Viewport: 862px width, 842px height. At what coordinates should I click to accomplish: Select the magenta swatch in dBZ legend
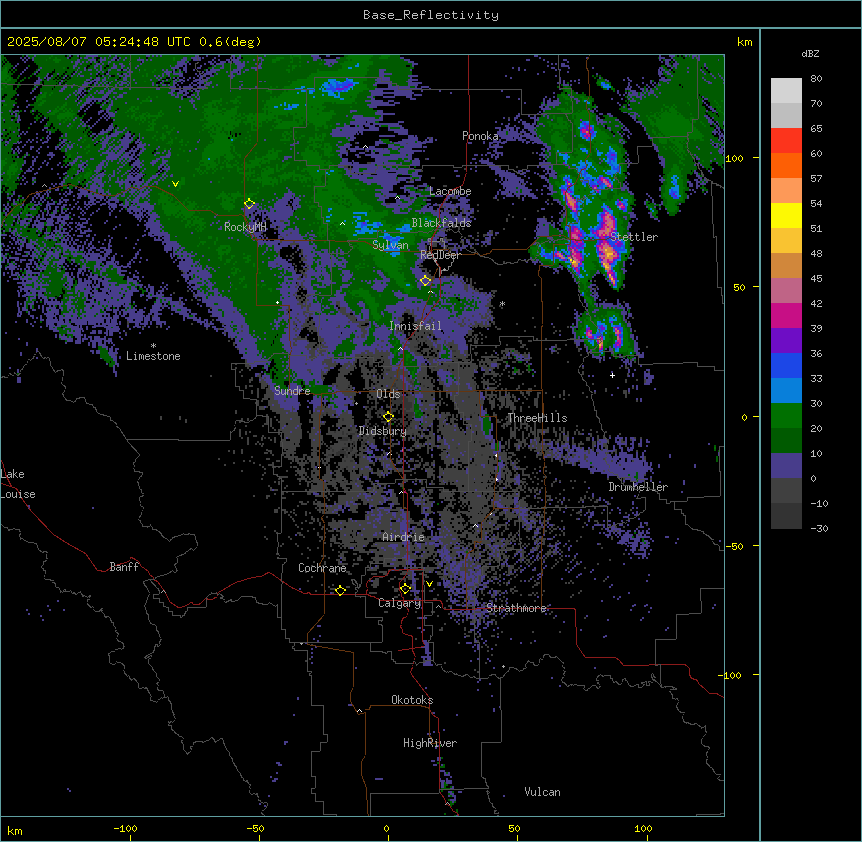tap(786, 315)
